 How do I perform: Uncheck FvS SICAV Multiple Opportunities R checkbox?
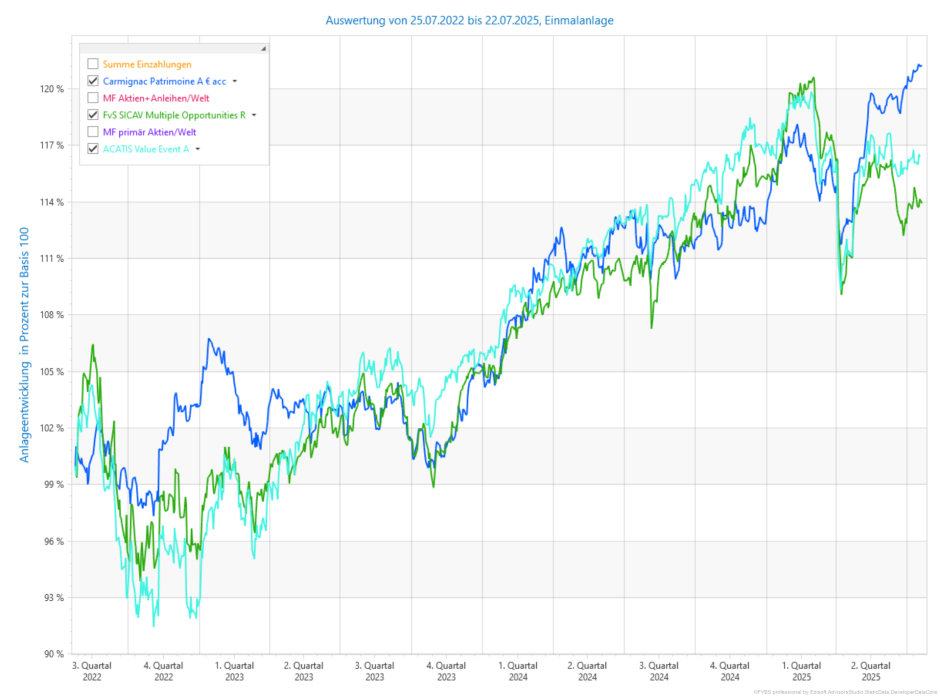point(93,115)
